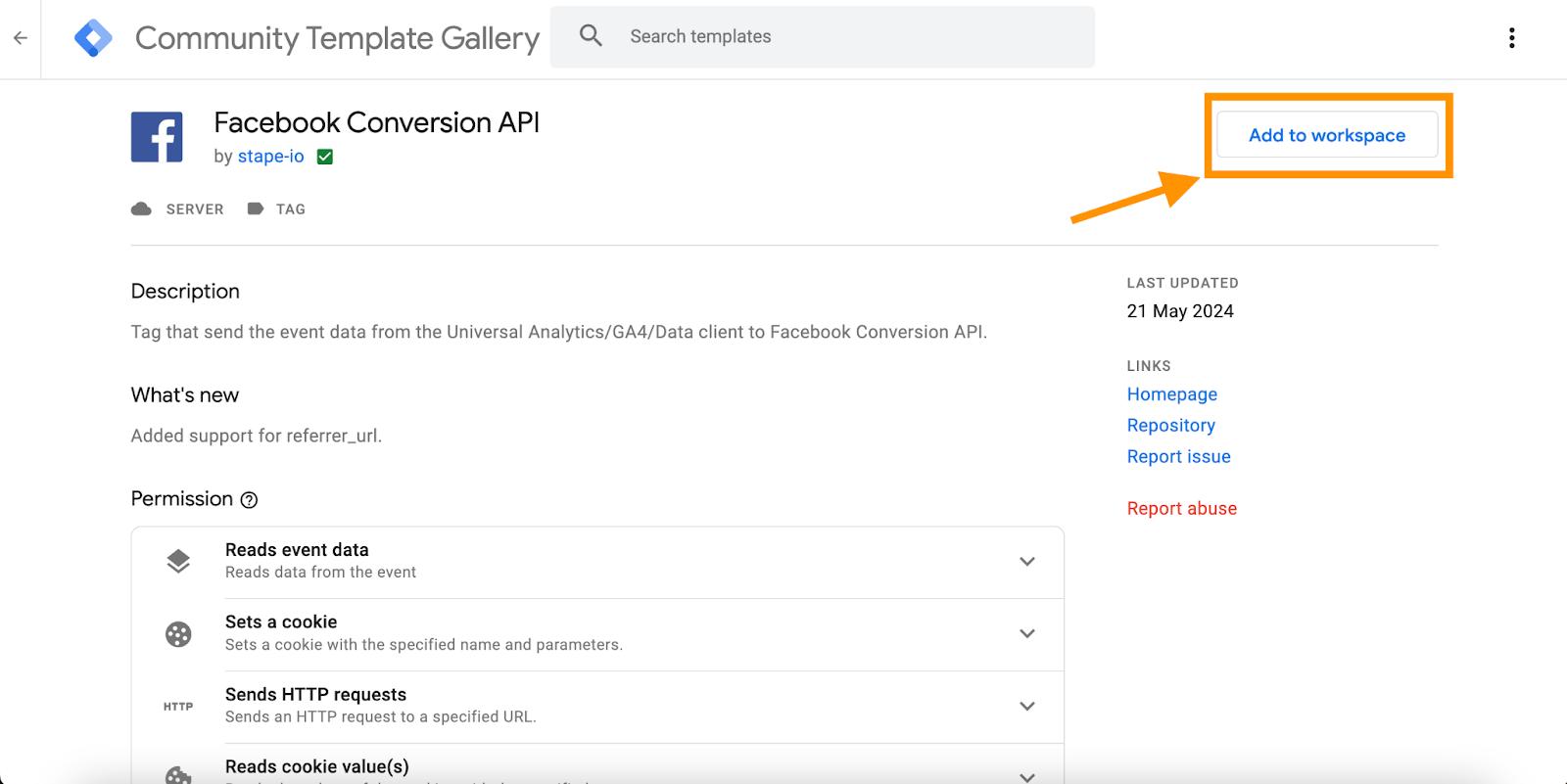
Task: Open the Report issue link
Action: 1179,457
